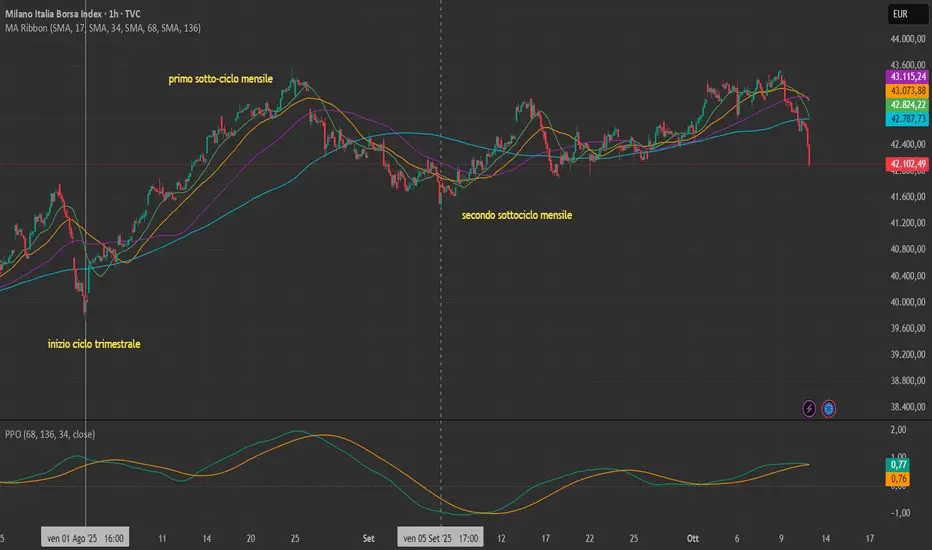This screenshot has width=932, height=550.
Task: Select the 'secondo sottociclo mensile' text annotation
Action: pyautogui.click(x=517, y=215)
